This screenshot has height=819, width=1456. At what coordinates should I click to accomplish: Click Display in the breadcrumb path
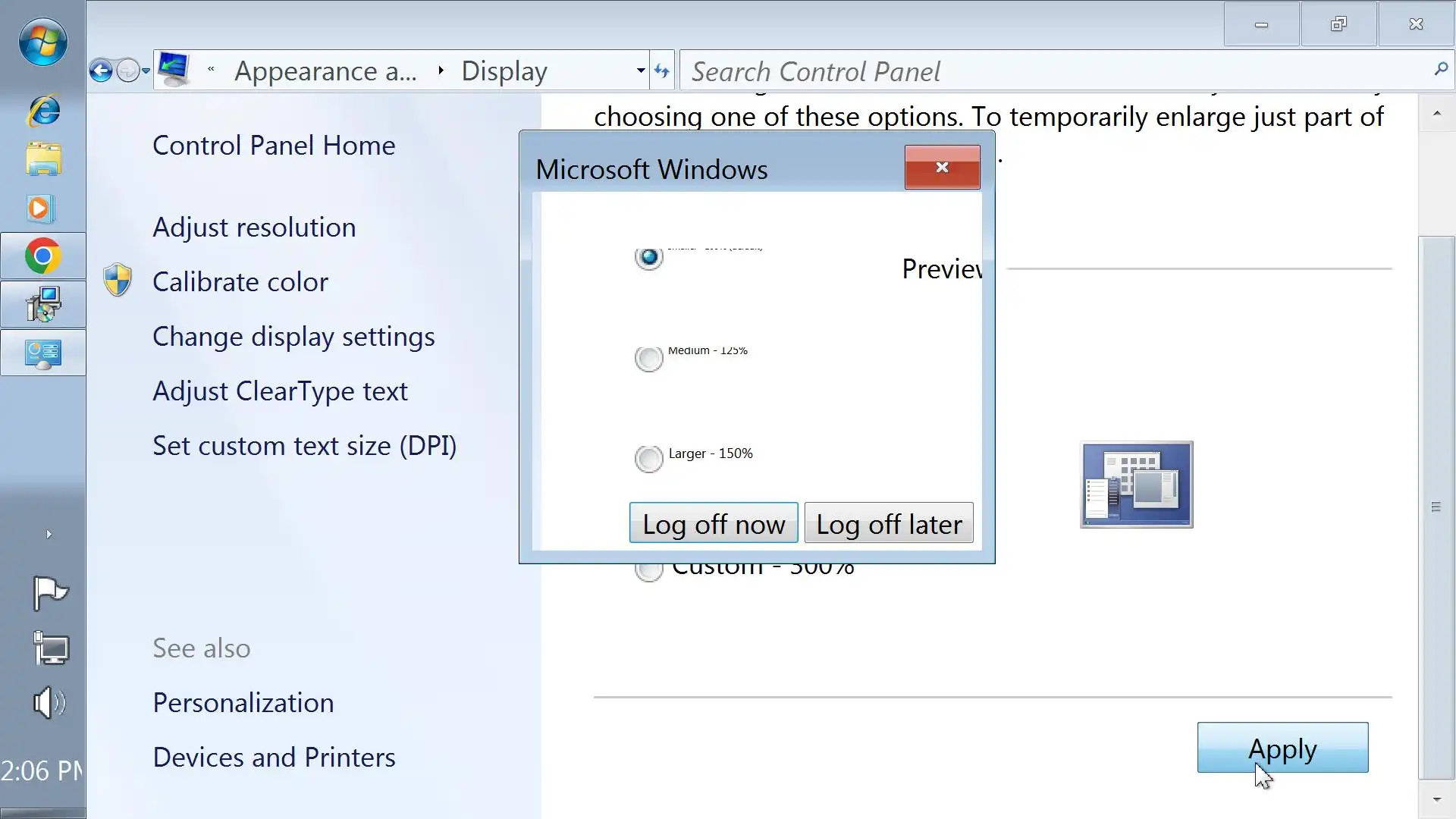tap(504, 71)
